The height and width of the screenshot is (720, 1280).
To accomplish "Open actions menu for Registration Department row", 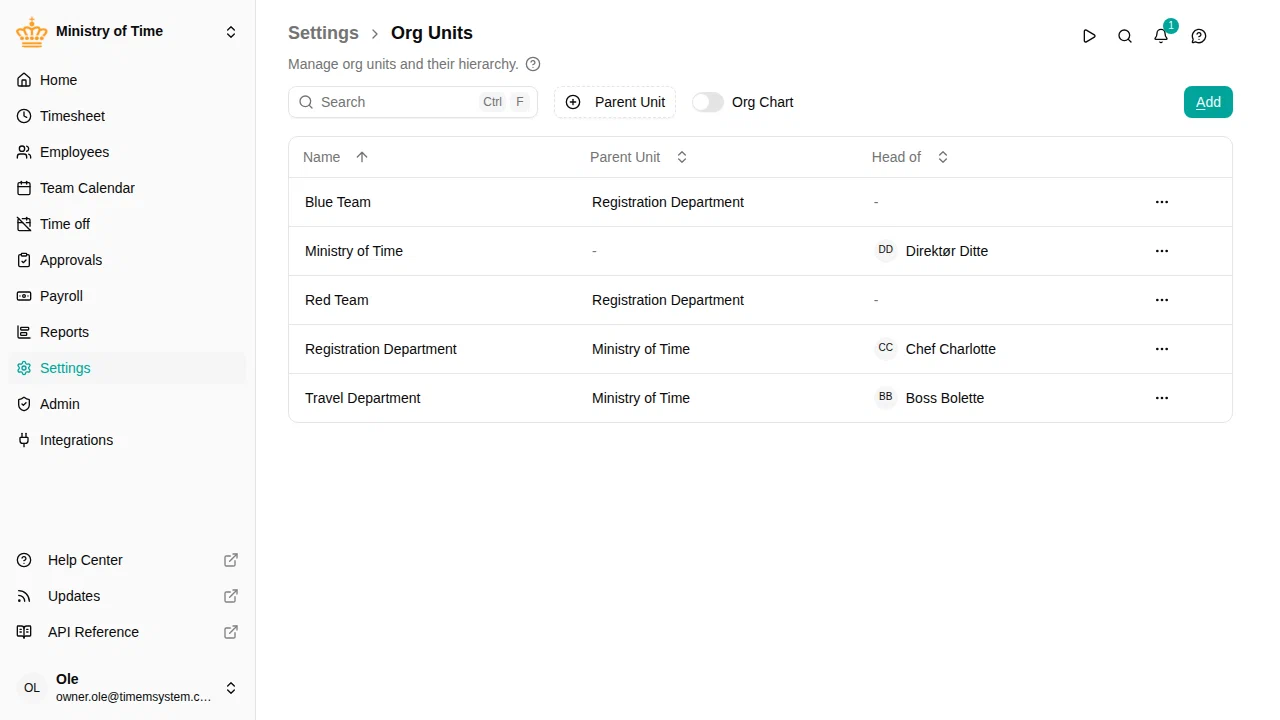I will 1162,349.
